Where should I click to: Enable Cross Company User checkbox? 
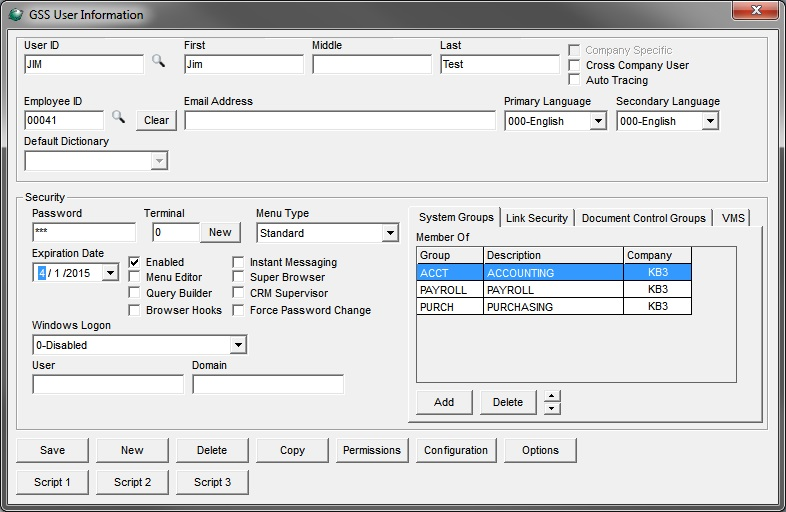point(574,65)
